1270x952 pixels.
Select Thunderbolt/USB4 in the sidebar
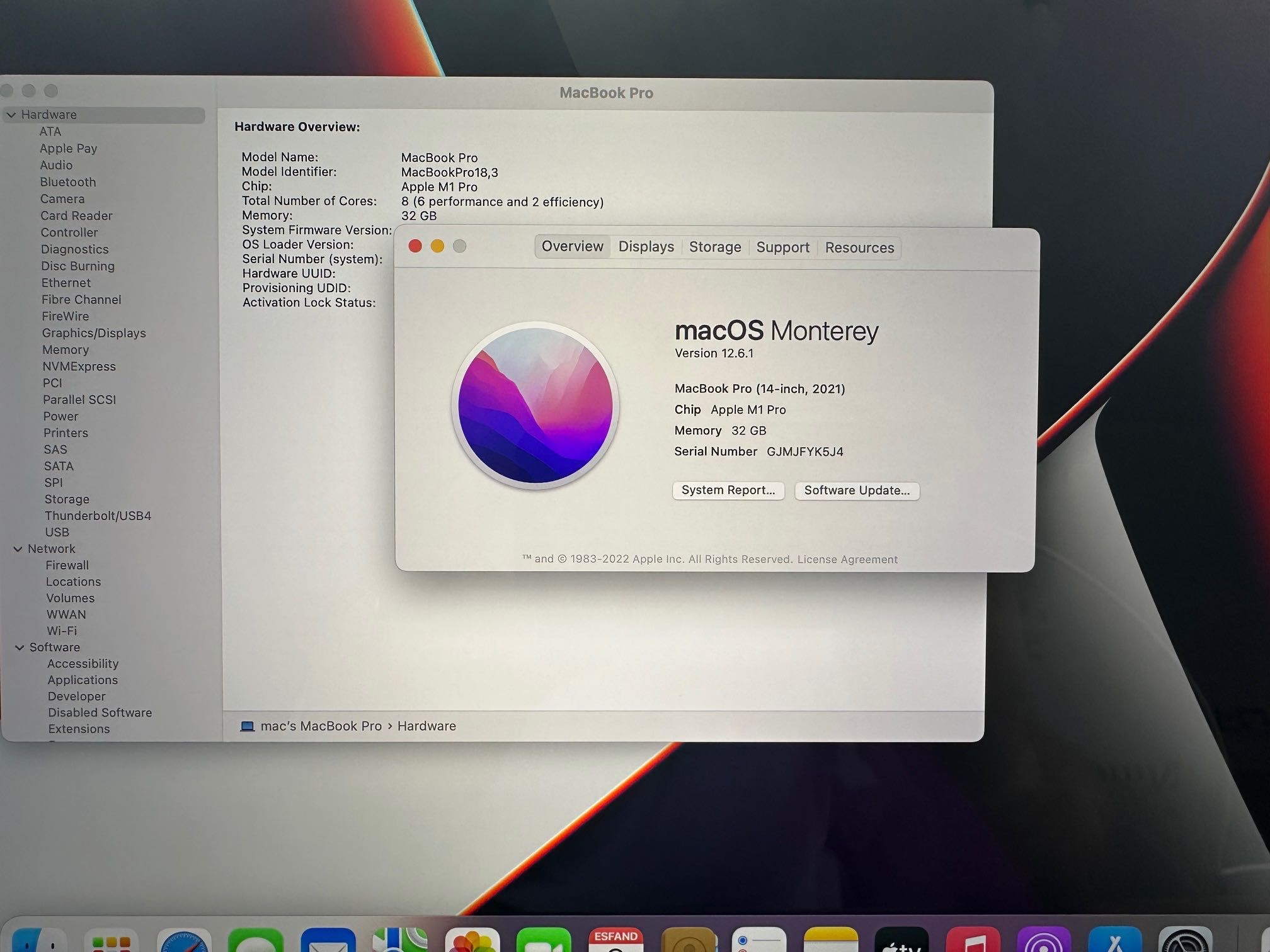point(98,516)
